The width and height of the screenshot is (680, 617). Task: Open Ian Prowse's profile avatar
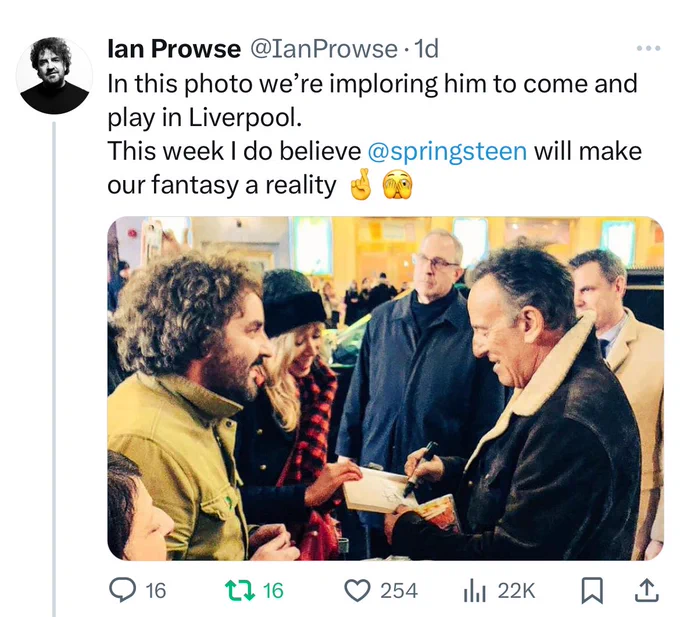point(54,75)
